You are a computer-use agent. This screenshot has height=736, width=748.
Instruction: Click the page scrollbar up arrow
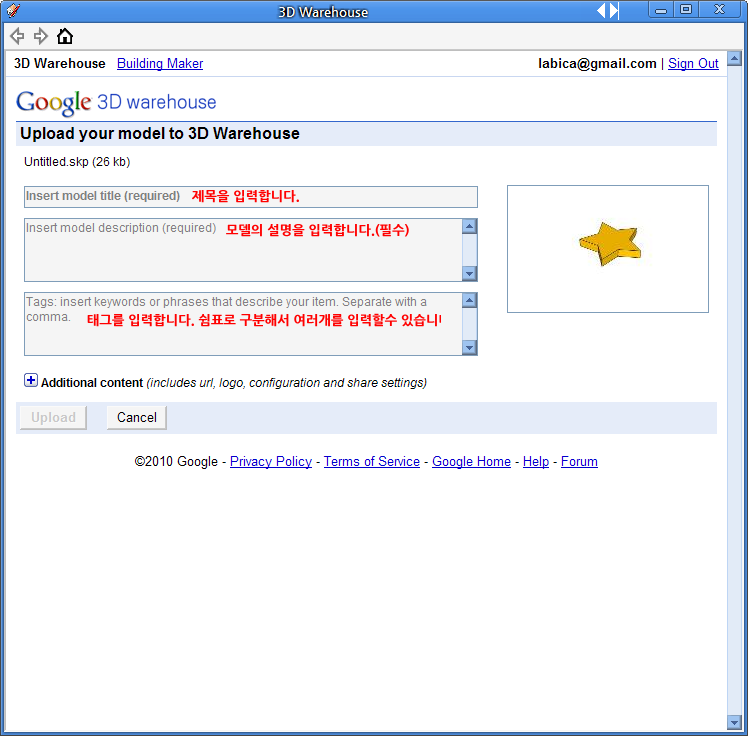point(734,59)
